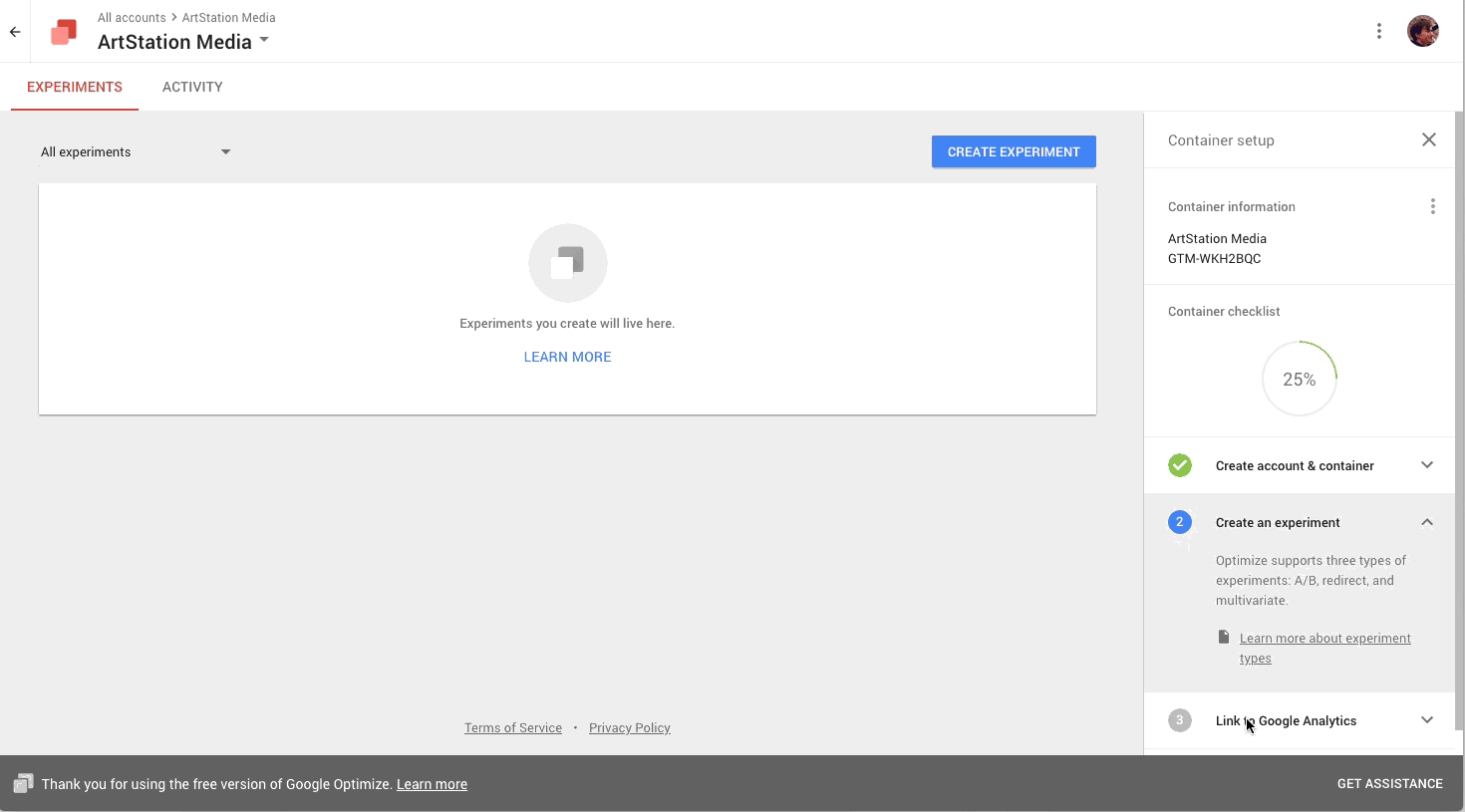Expand the Link to Google Analytics section
Image resolution: width=1465 pixels, height=812 pixels.
[x=1427, y=720]
